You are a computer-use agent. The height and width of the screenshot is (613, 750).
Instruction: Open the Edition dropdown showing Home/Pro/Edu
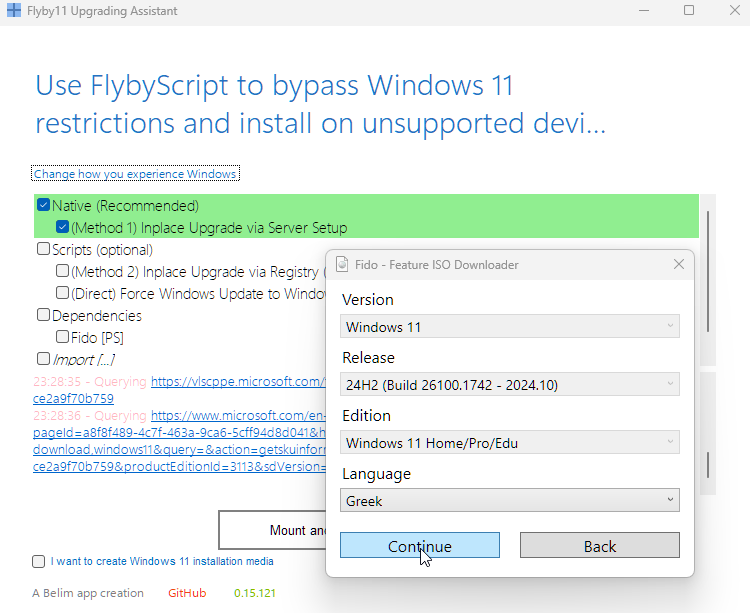pos(509,443)
